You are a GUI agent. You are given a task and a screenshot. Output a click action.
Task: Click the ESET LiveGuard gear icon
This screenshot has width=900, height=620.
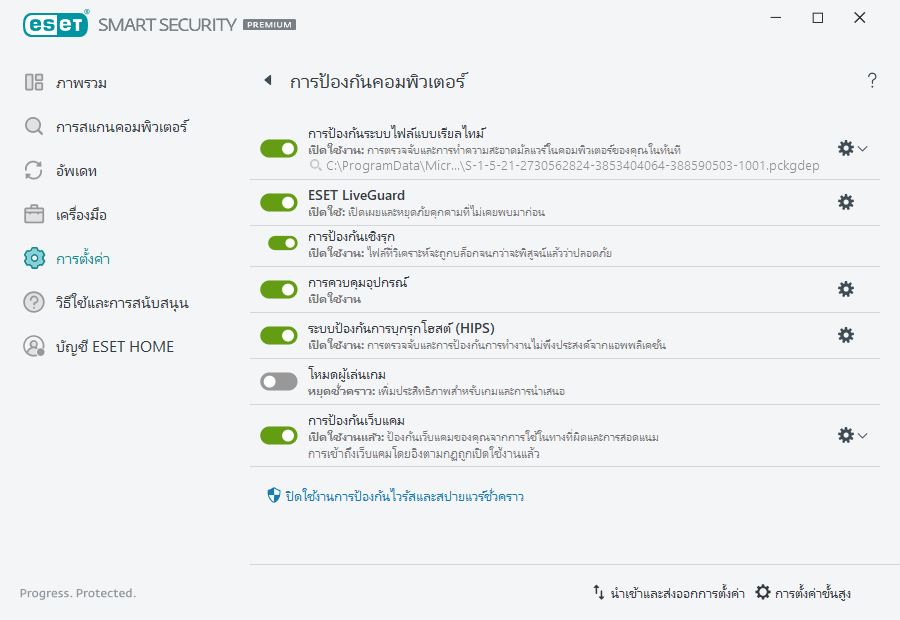pyautogui.click(x=846, y=202)
